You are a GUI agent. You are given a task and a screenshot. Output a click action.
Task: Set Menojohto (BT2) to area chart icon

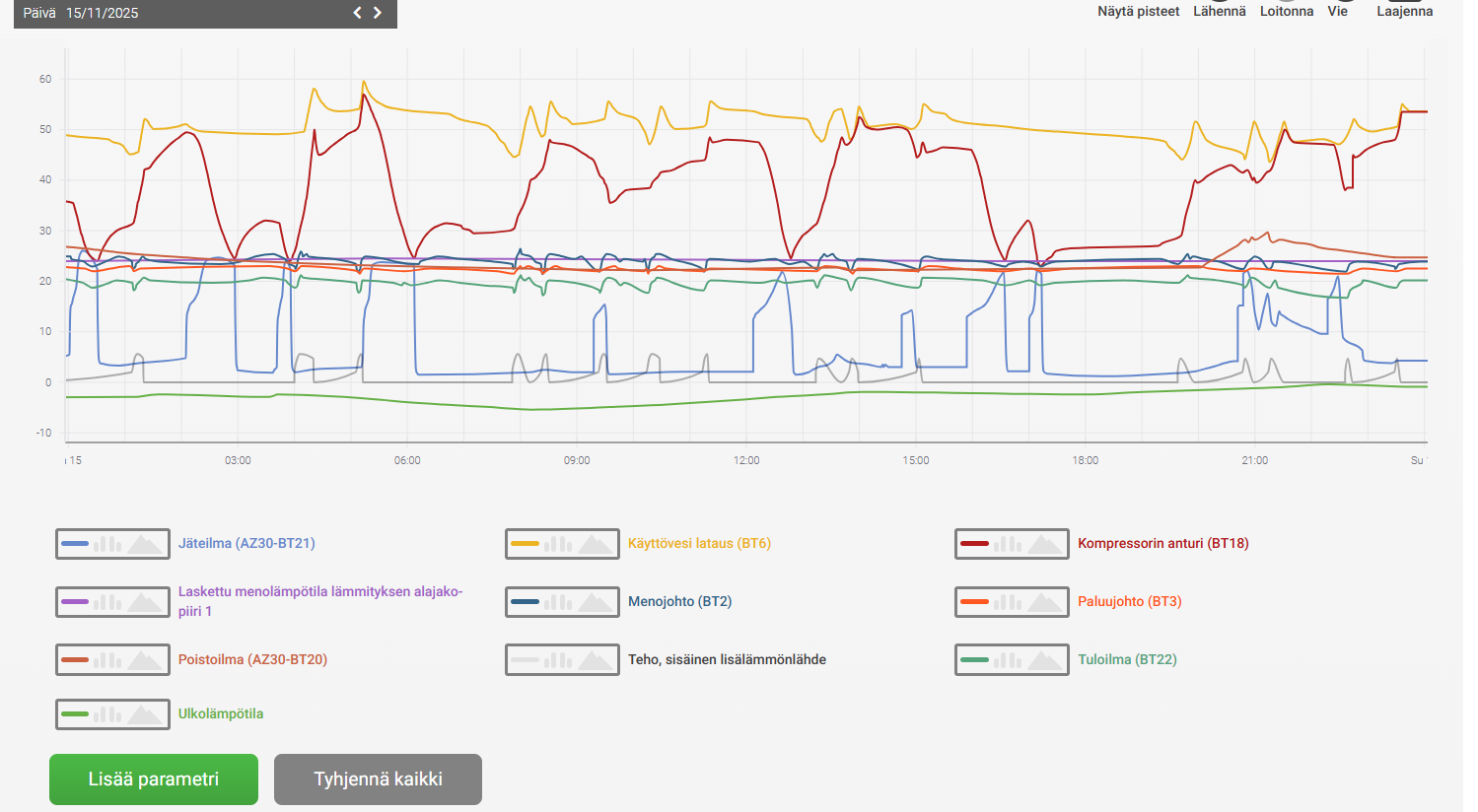pos(595,602)
